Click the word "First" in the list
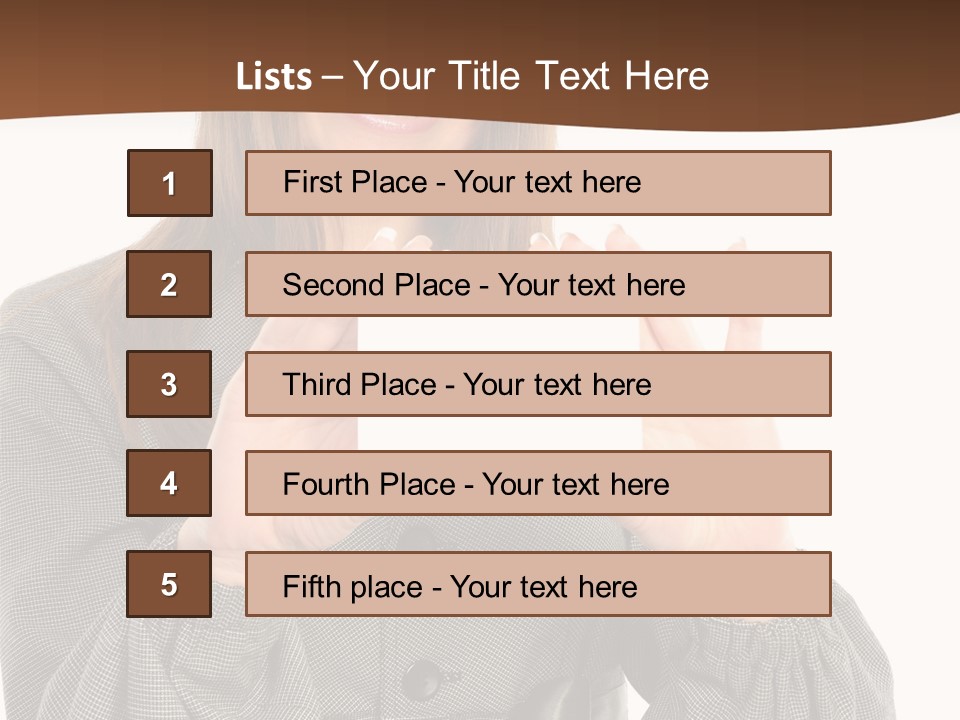The height and width of the screenshot is (720, 960). pos(312,182)
